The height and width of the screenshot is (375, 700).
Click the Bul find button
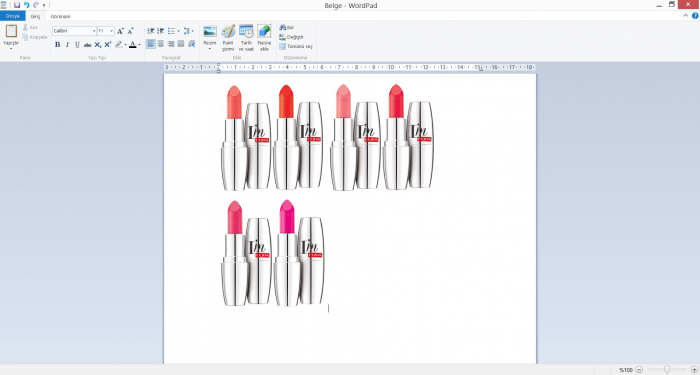click(287, 28)
